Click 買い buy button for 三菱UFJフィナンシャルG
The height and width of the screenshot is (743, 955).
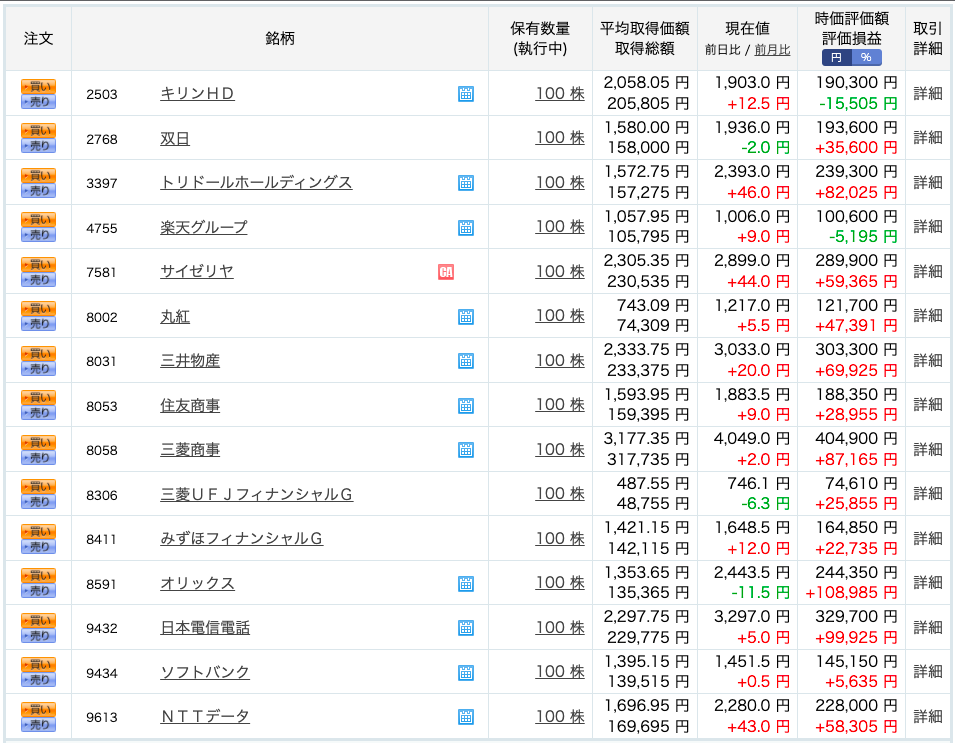click(x=38, y=487)
